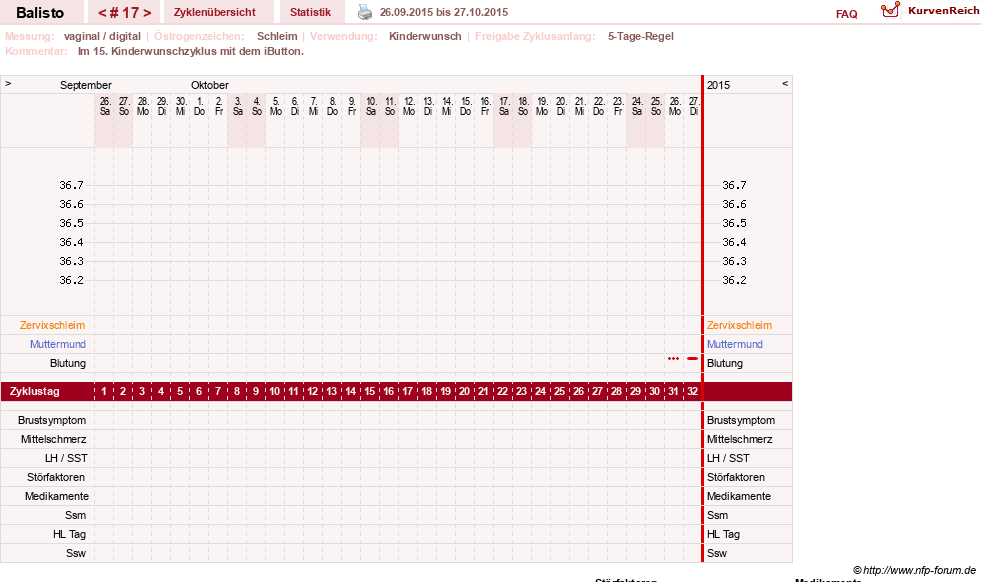The height and width of the screenshot is (582, 981).
Task: Click the red bleeding bar on cycle day 32
Action: pos(692,359)
